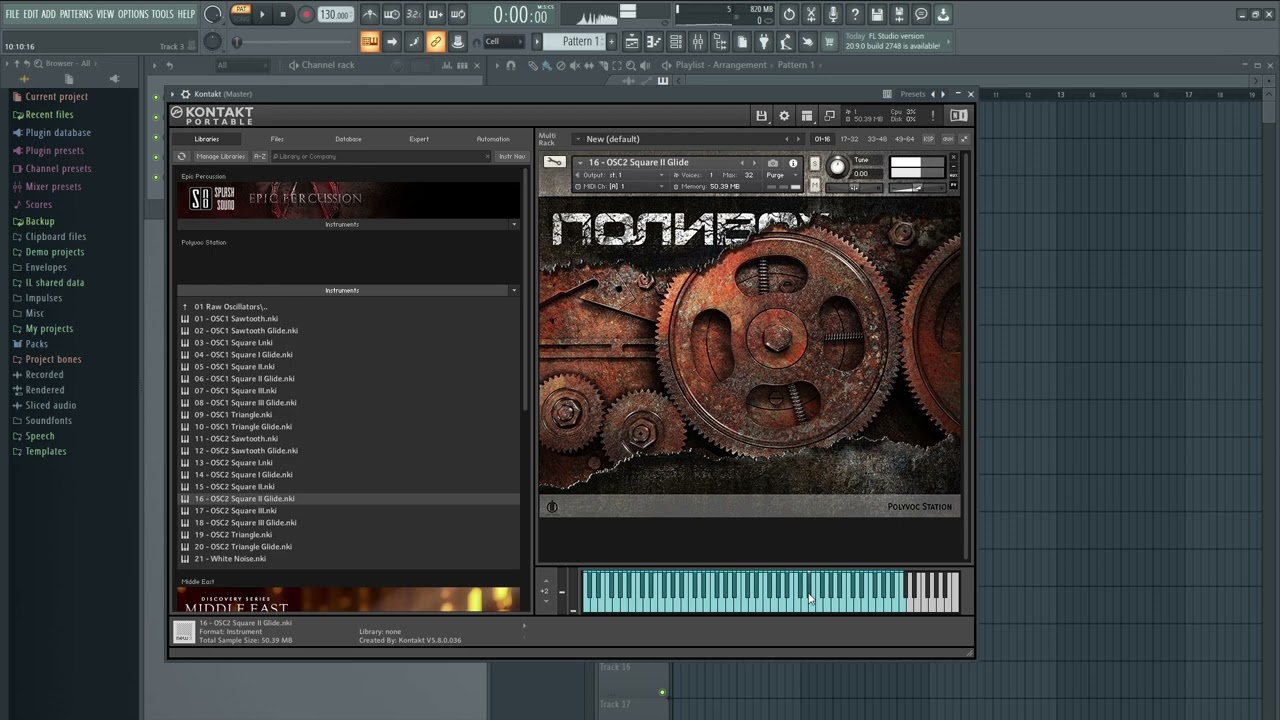This screenshot has height=720, width=1280.
Task: Open the Purge dropdown menu
Action: pos(781,175)
